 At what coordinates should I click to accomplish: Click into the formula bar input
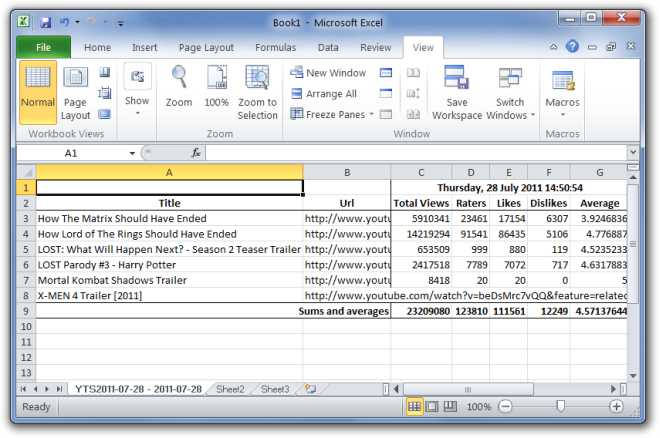click(417, 153)
